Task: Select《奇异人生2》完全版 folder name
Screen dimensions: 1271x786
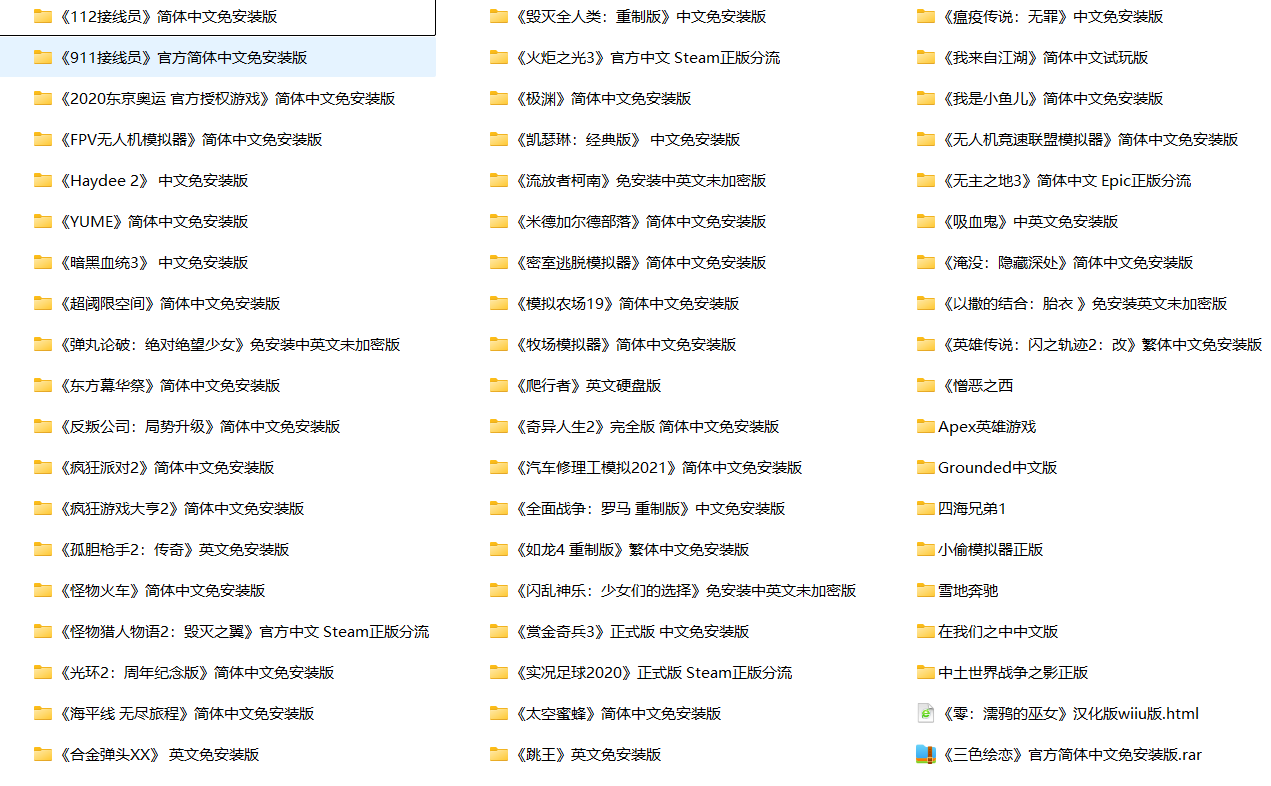Action: (647, 426)
